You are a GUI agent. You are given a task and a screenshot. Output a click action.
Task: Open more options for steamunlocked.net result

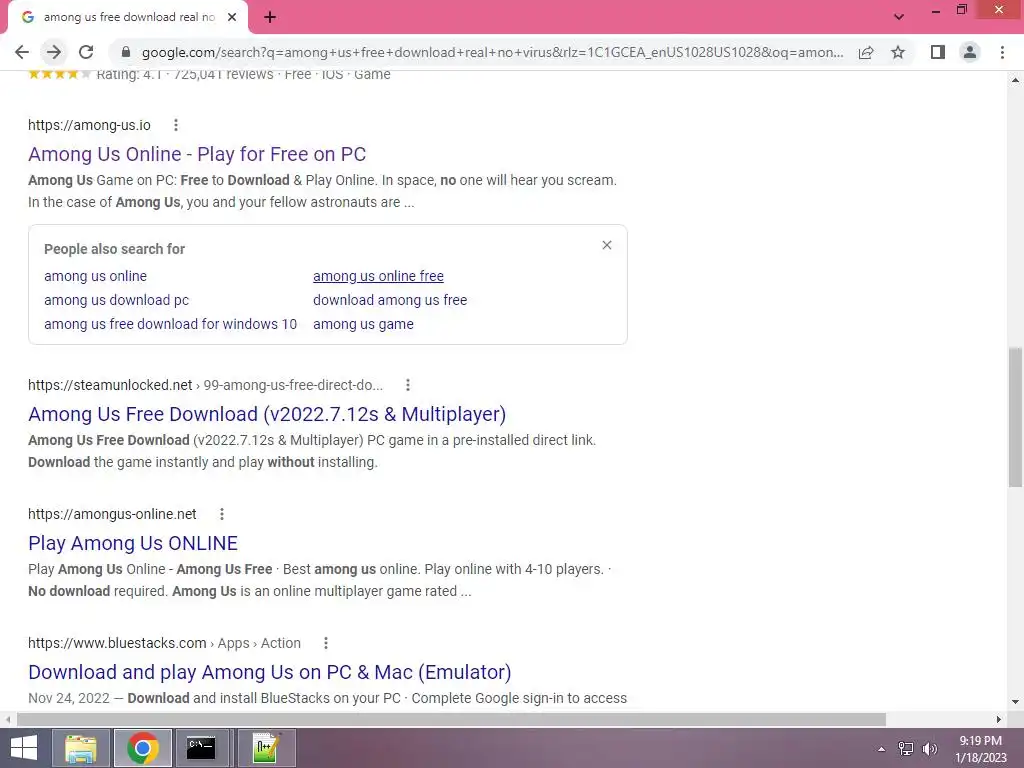pyautogui.click(x=408, y=385)
